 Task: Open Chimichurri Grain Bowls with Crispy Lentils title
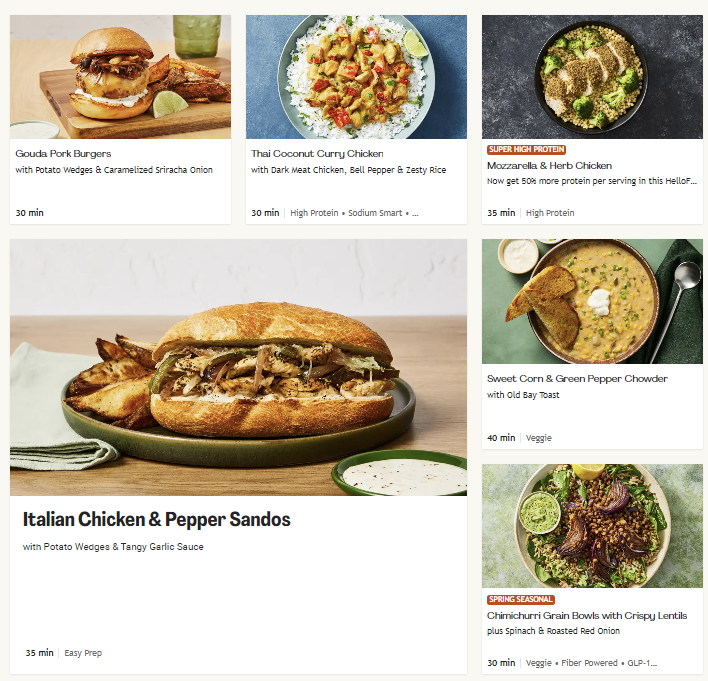(587, 616)
